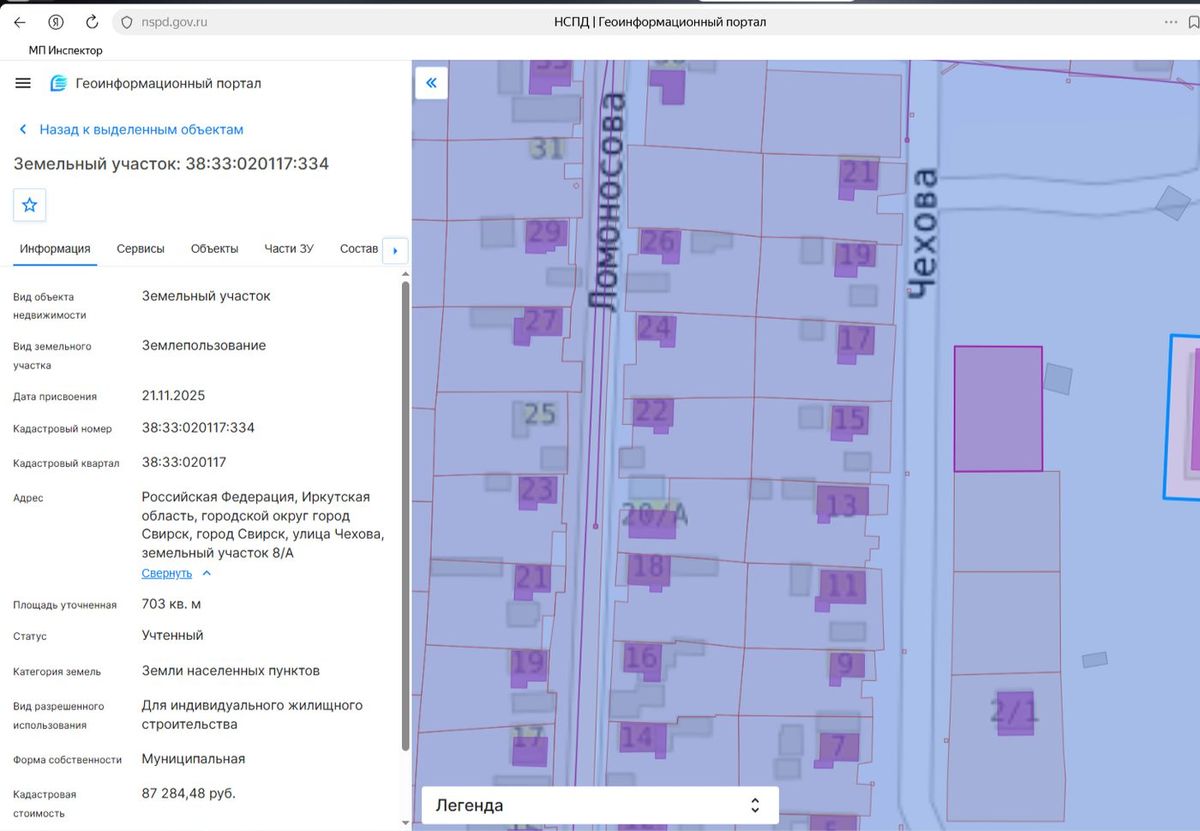Select building 2/1 on the map
The height and width of the screenshot is (831, 1200).
pyautogui.click(x=1014, y=711)
